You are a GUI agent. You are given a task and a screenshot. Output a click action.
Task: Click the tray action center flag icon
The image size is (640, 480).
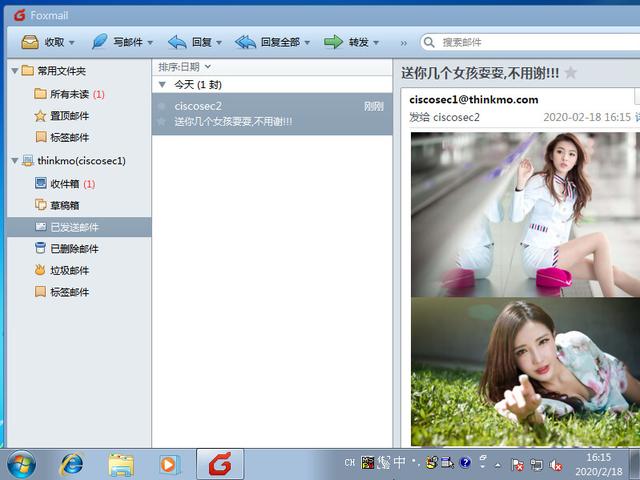tap(517, 464)
